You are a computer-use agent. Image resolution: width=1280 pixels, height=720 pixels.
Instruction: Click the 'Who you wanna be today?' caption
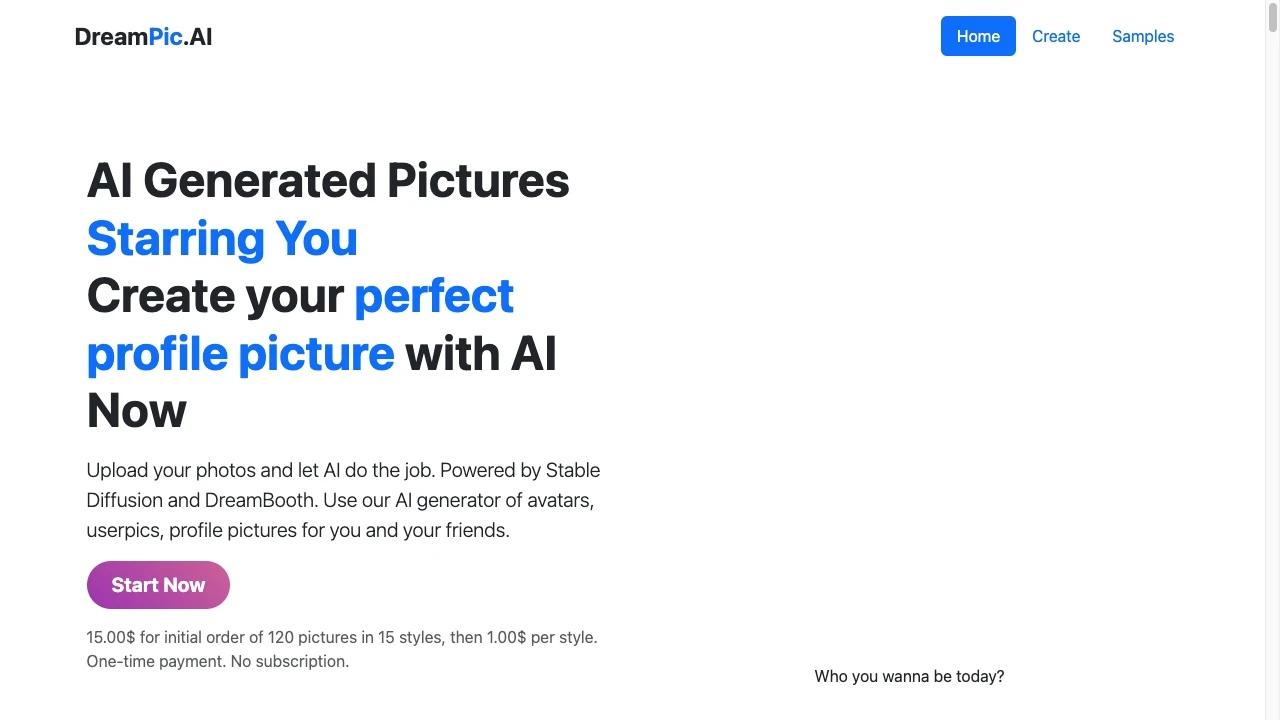point(909,676)
